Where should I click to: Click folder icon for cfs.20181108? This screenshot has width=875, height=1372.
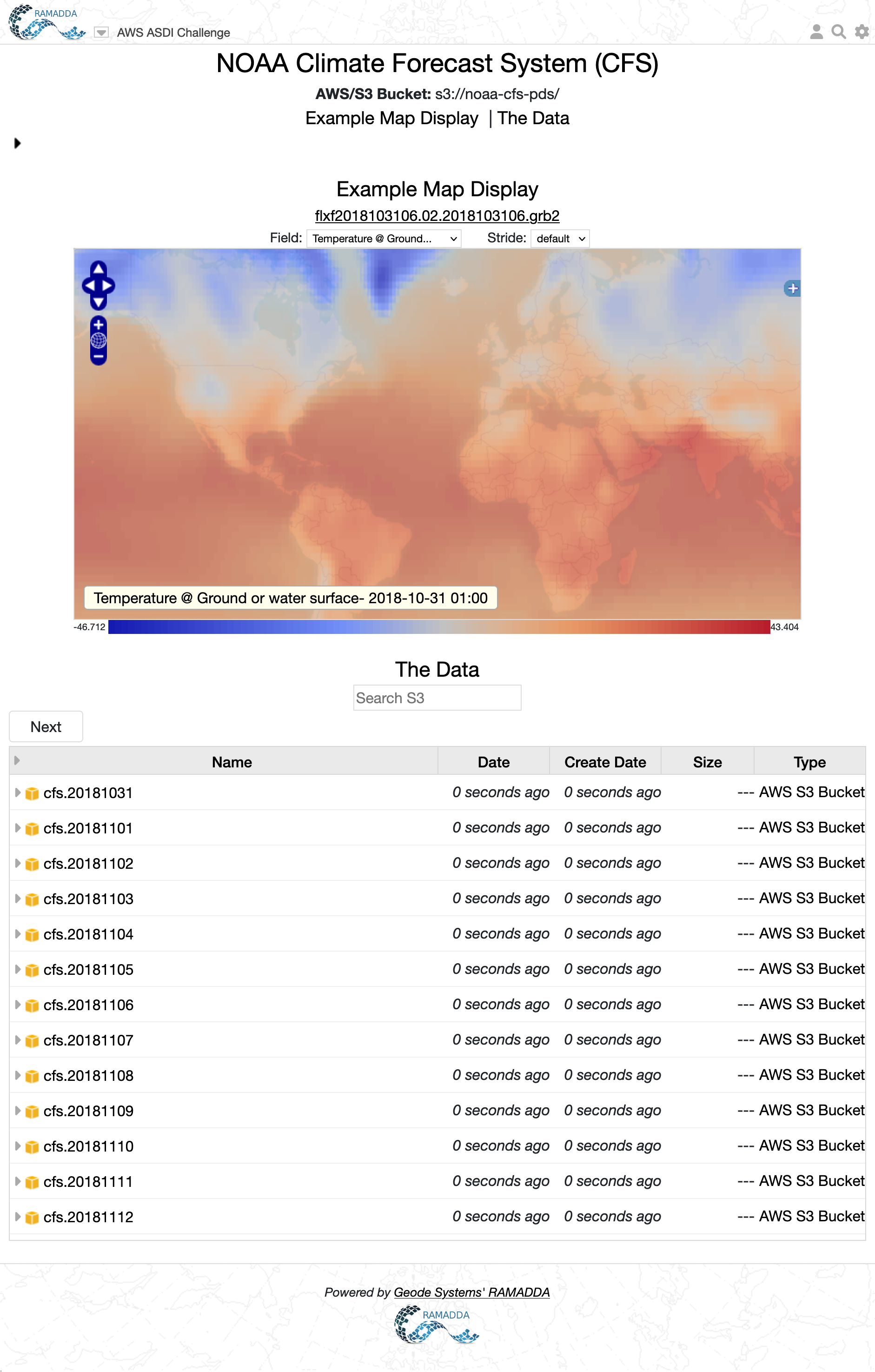(33, 1076)
